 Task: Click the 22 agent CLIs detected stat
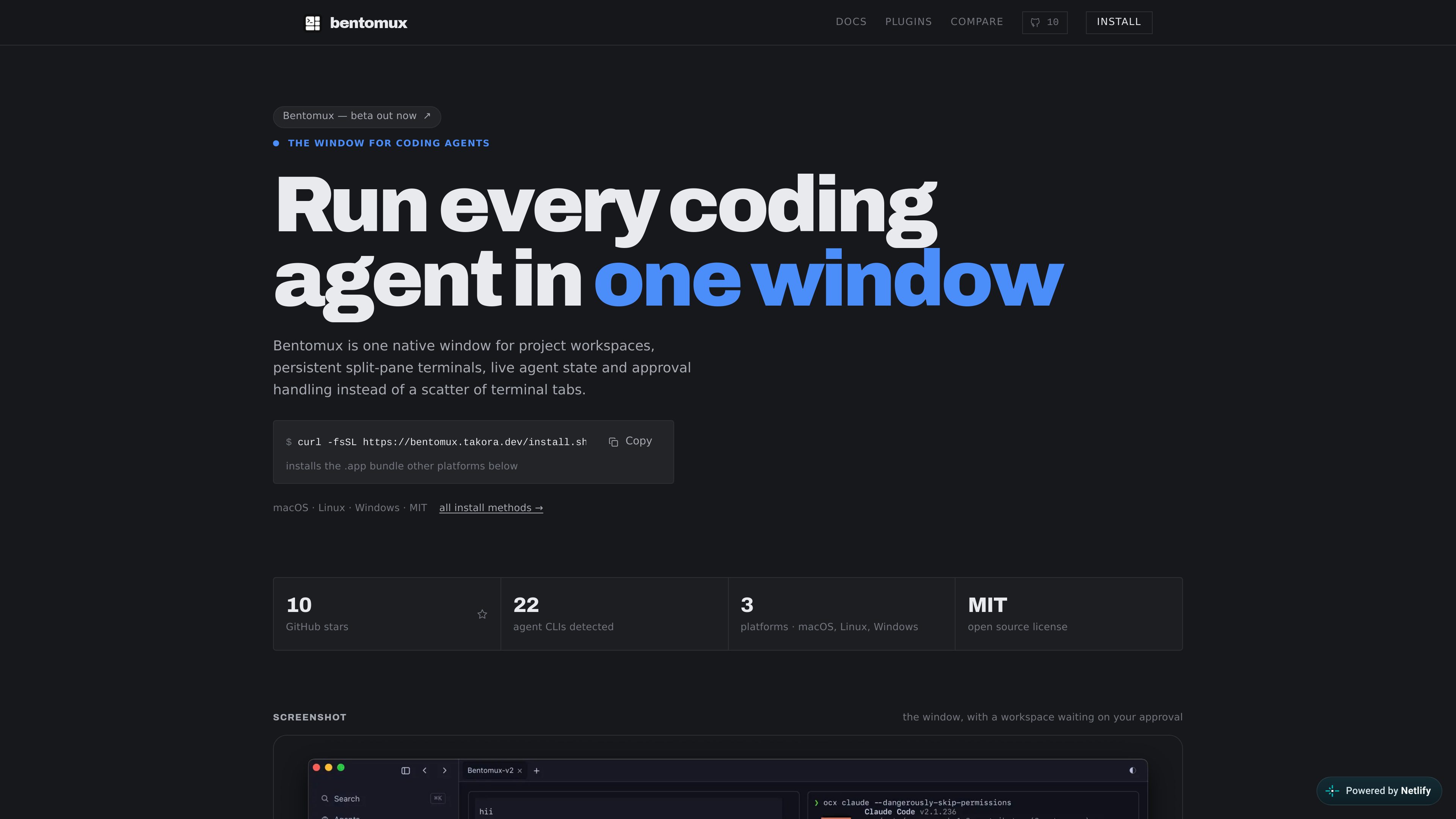click(x=614, y=613)
